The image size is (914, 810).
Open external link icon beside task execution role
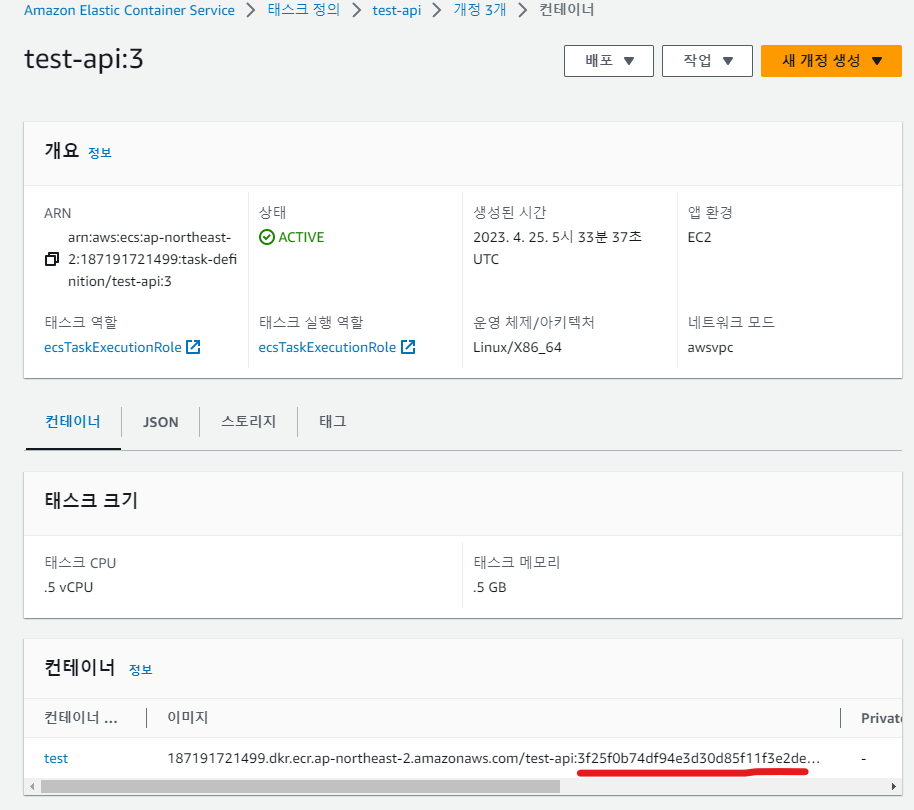pos(408,347)
